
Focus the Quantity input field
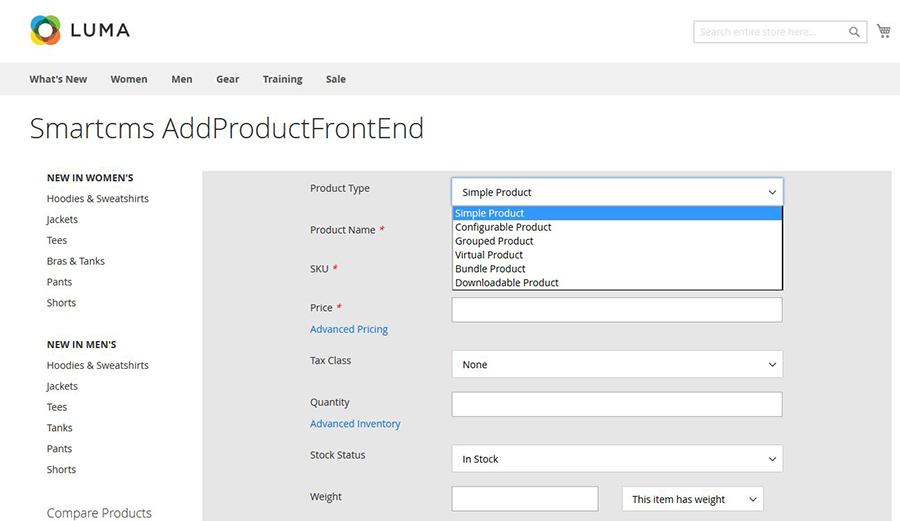click(x=617, y=404)
